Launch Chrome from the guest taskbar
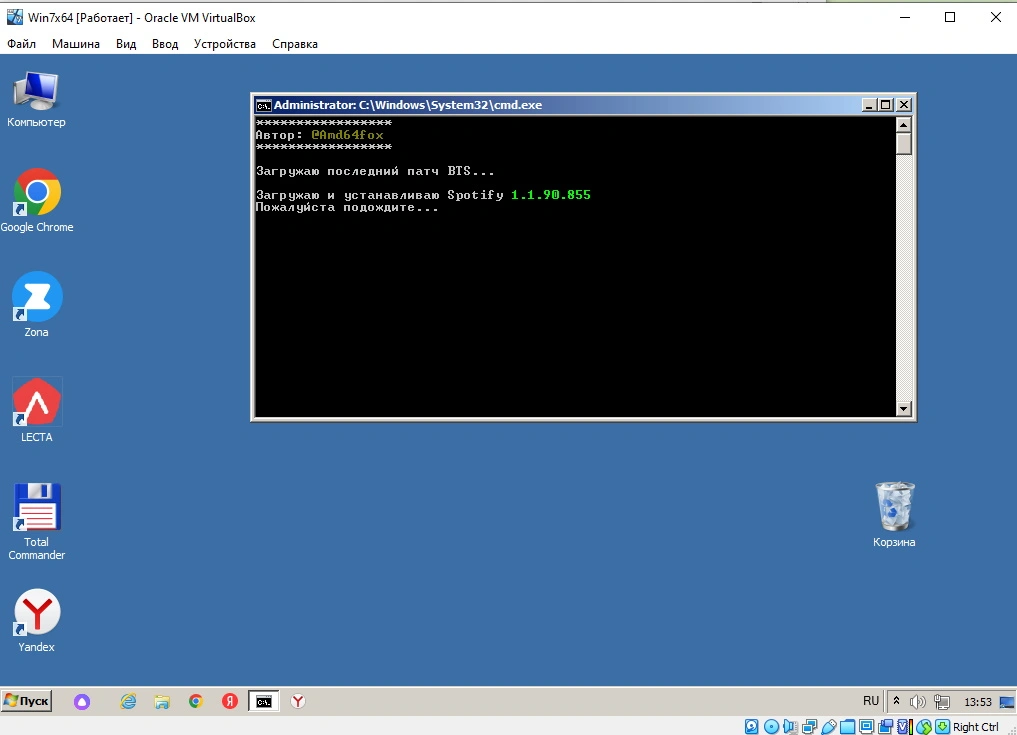The height and width of the screenshot is (735, 1017). pyautogui.click(x=196, y=701)
